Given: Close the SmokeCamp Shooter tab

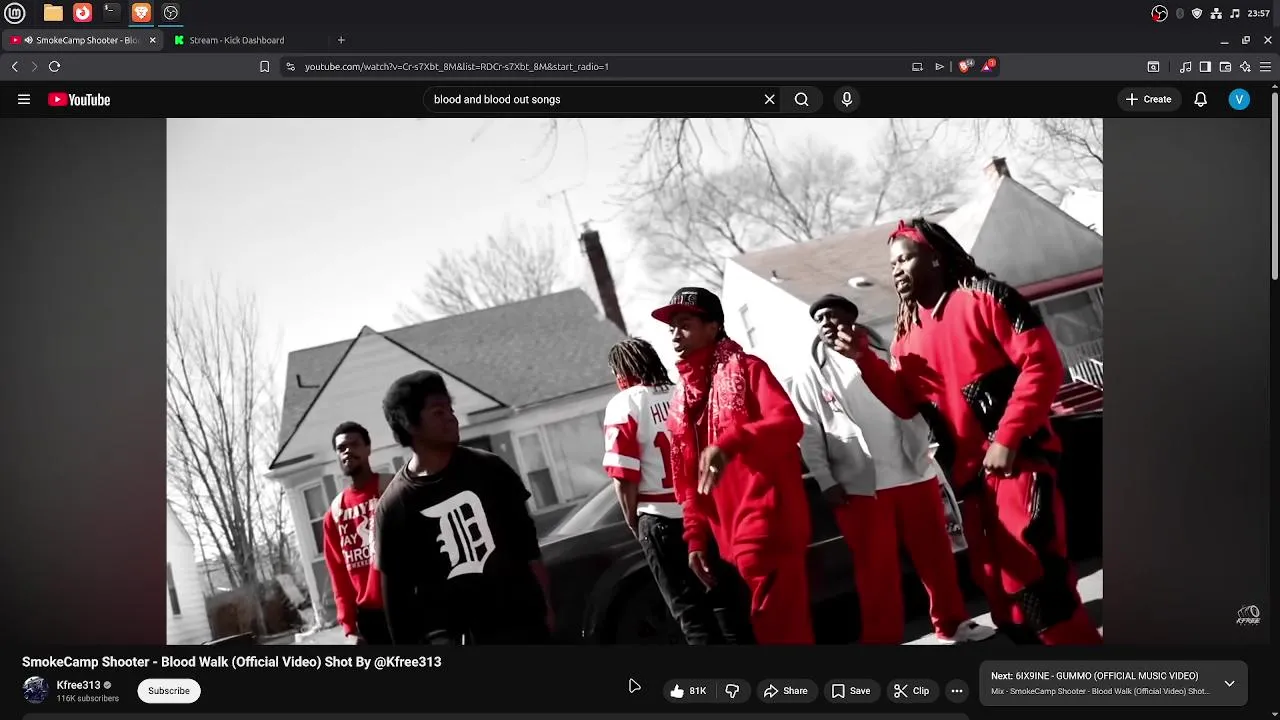Looking at the screenshot, I should click(152, 40).
